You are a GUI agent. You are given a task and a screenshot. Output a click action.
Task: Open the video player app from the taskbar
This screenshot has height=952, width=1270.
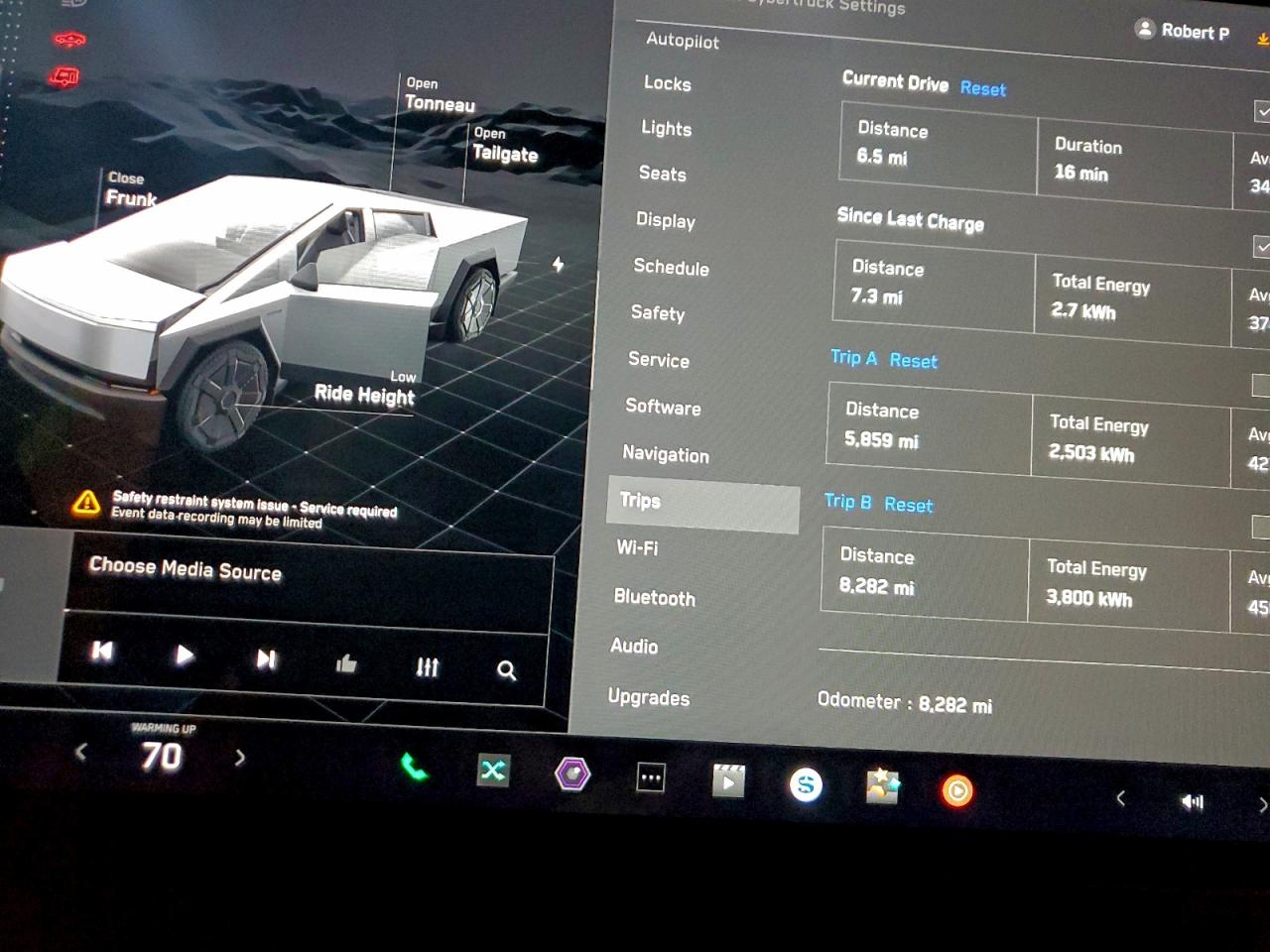pyautogui.click(x=728, y=782)
